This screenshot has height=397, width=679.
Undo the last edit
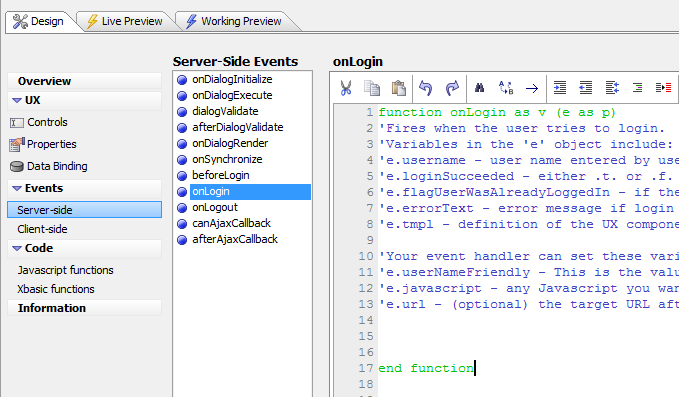pos(426,88)
